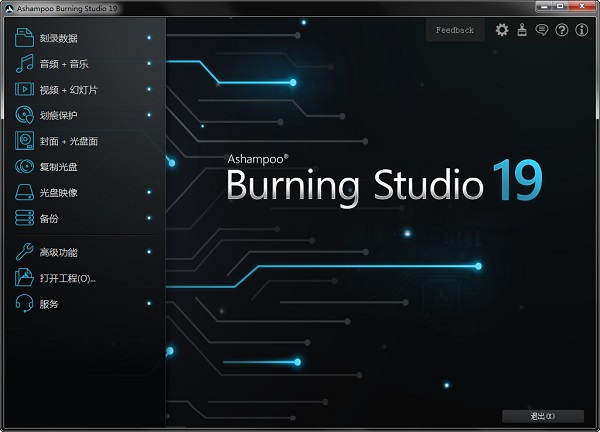Expand submenu dot for 视频 + 幻灯片
The height and width of the screenshot is (432, 600).
point(149,89)
